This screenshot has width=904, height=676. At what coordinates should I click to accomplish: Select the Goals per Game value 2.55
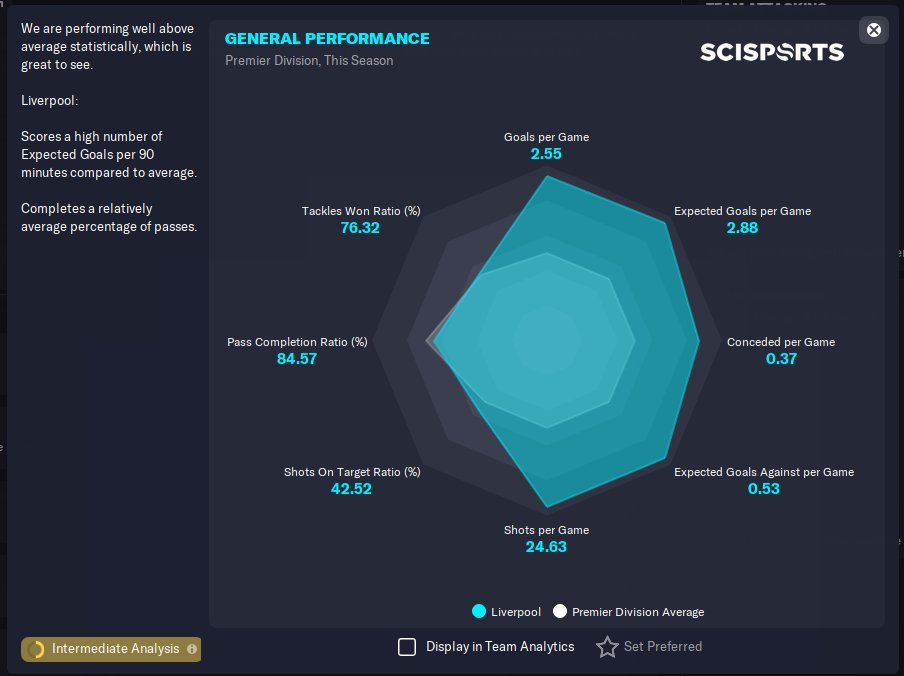(546, 154)
